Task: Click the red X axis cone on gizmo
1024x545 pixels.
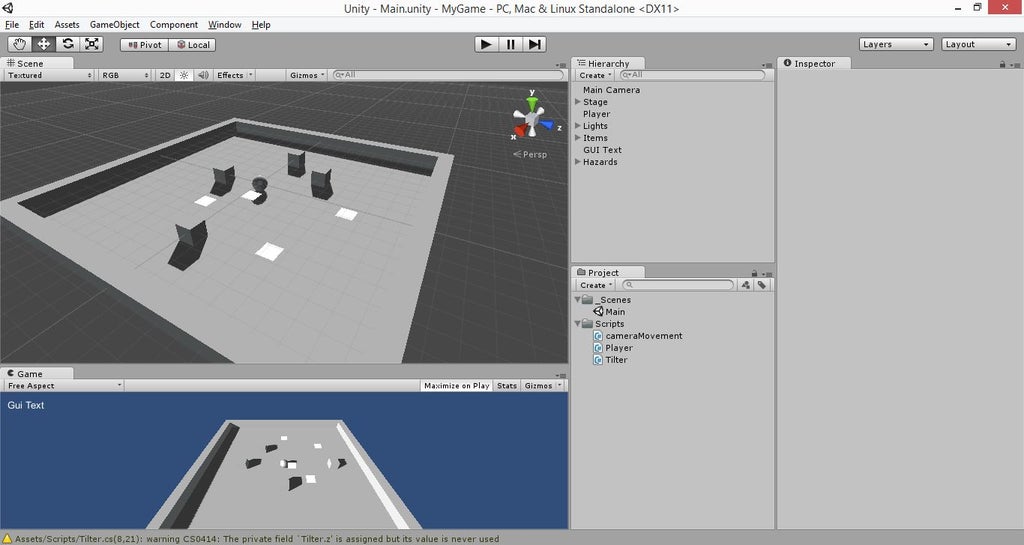Action: 520,131
